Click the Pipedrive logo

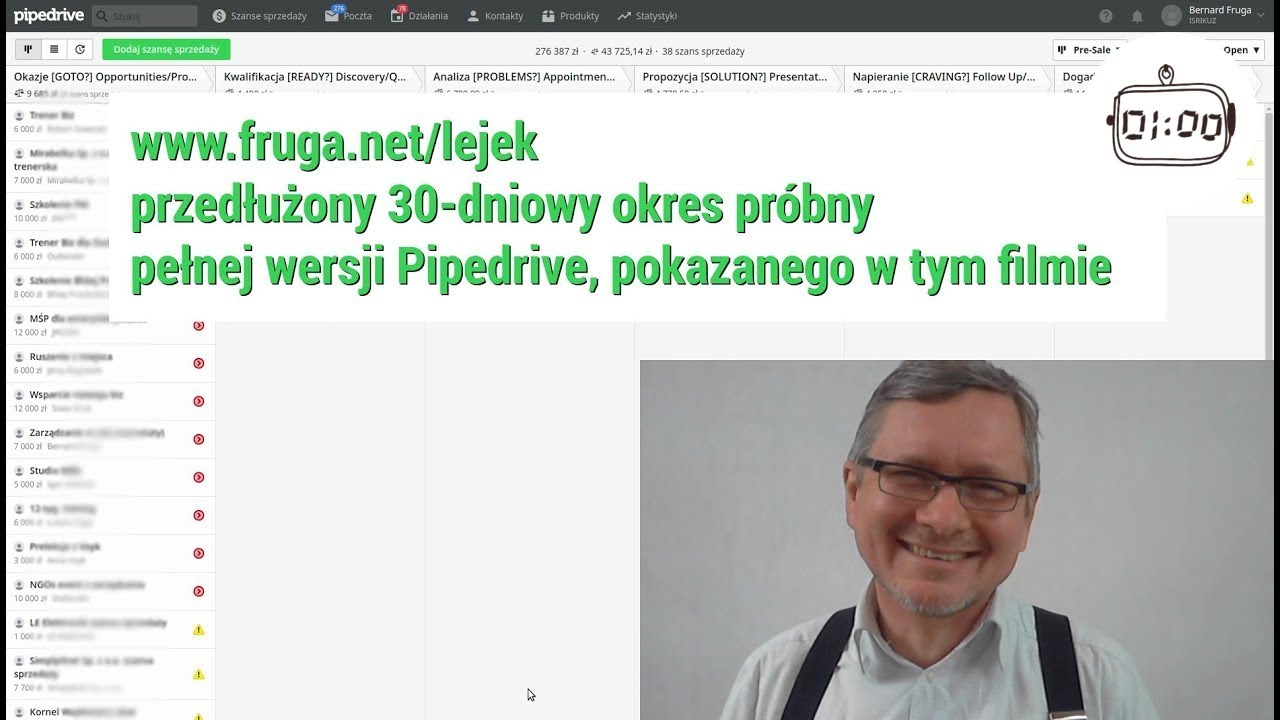[48, 16]
